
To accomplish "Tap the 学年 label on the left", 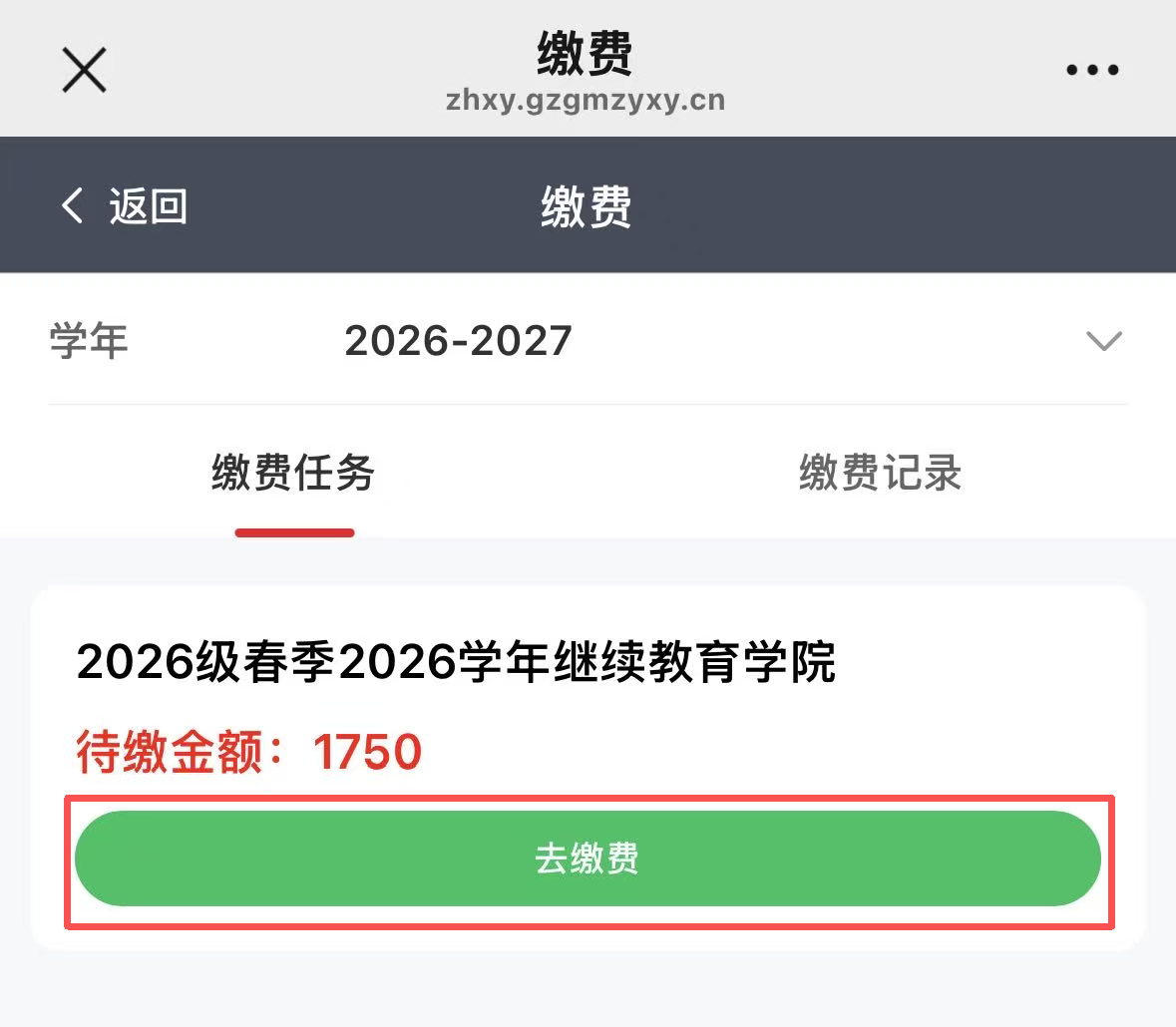I will tap(88, 340).
